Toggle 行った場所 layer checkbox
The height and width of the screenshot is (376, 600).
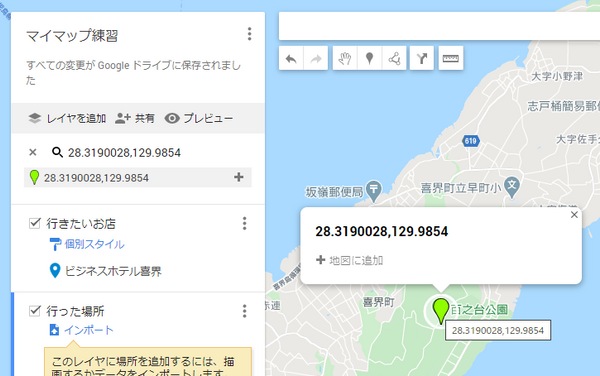[x=35, y=310]
